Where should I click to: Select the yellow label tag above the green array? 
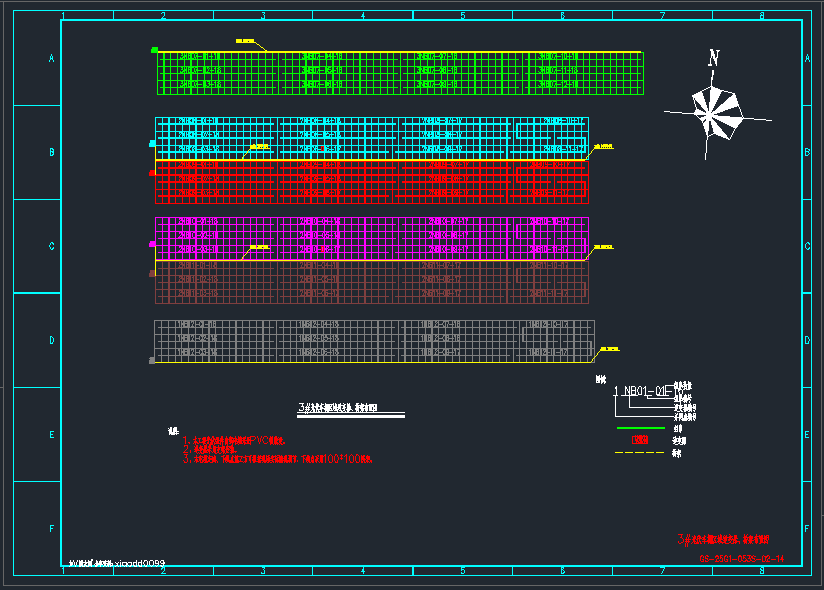(245, 41)
